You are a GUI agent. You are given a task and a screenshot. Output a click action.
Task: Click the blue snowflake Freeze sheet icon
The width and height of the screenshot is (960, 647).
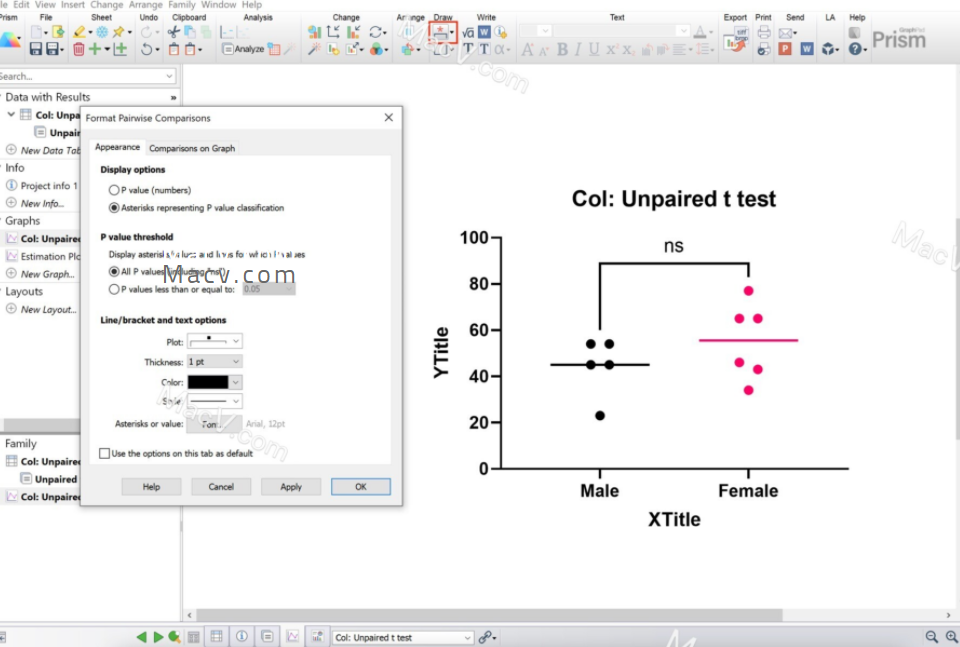102,32
